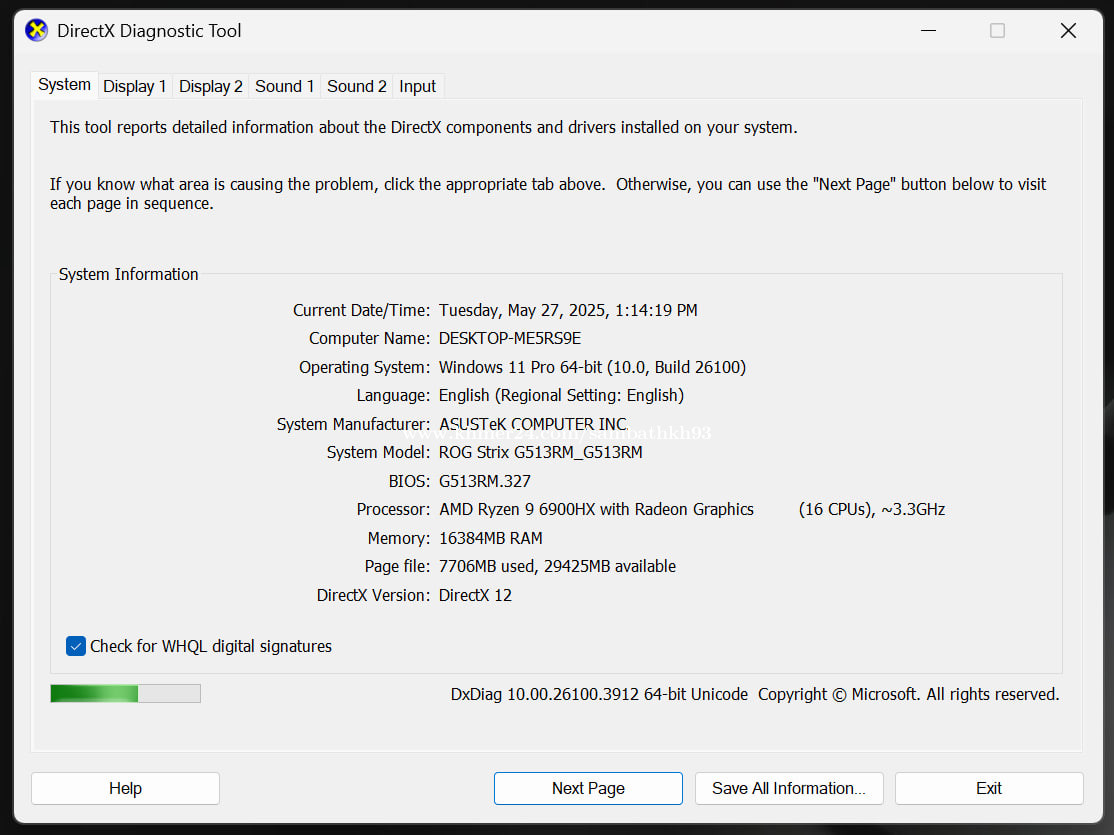Click memory value 16384MB RAM

click(490, 538)
